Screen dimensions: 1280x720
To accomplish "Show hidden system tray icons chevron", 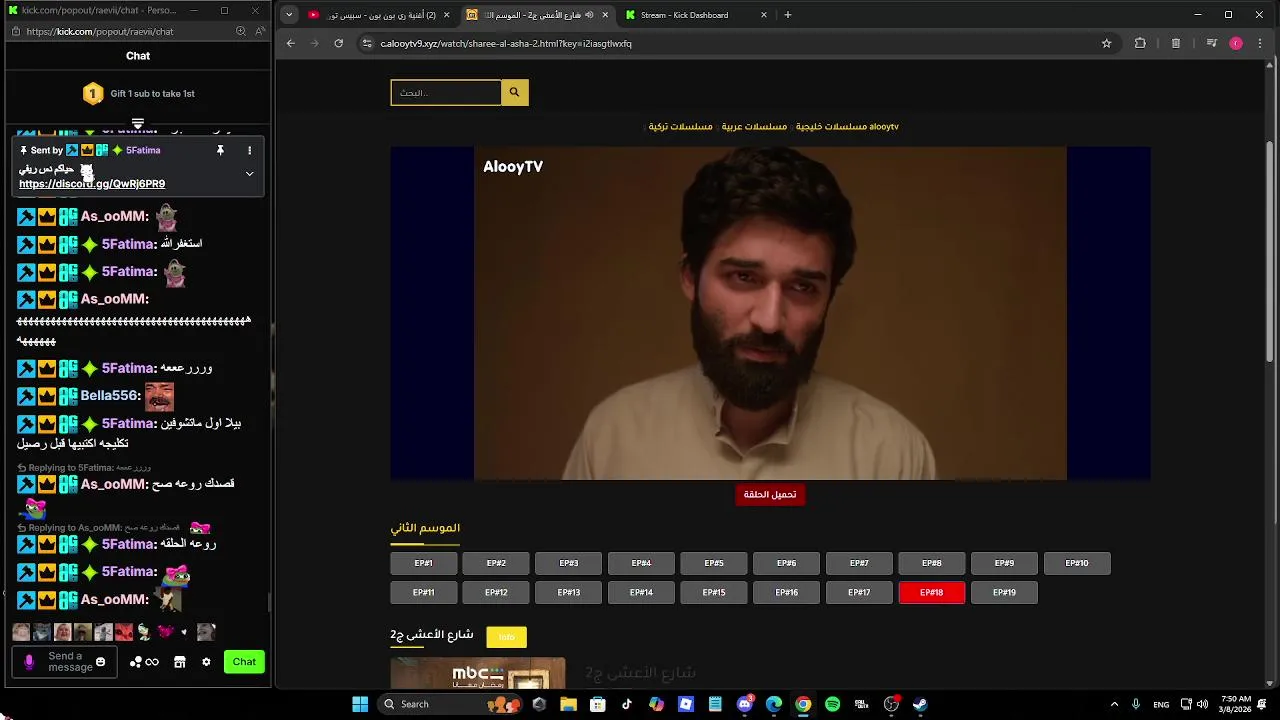I will point(1114,704).
